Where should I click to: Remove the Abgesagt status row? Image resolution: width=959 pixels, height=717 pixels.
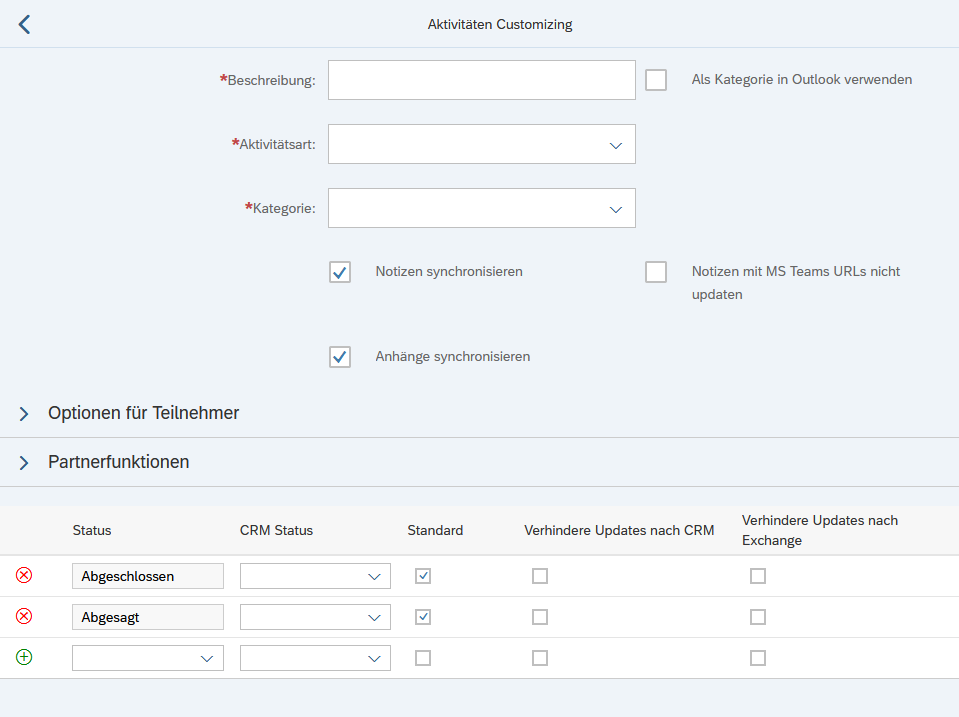[x=24, y=616]
